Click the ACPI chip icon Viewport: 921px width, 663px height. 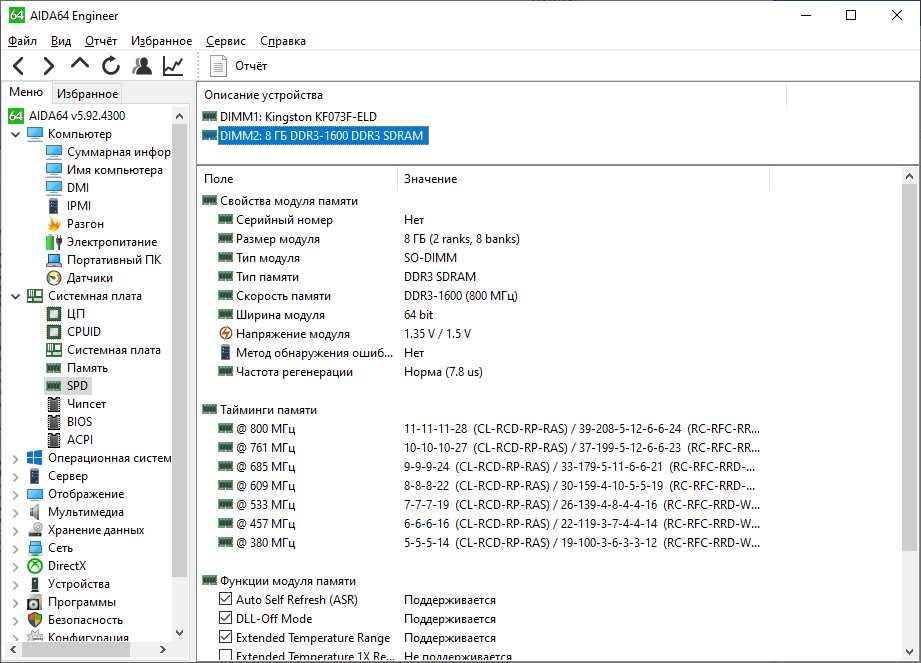click(x=54, y=440)
